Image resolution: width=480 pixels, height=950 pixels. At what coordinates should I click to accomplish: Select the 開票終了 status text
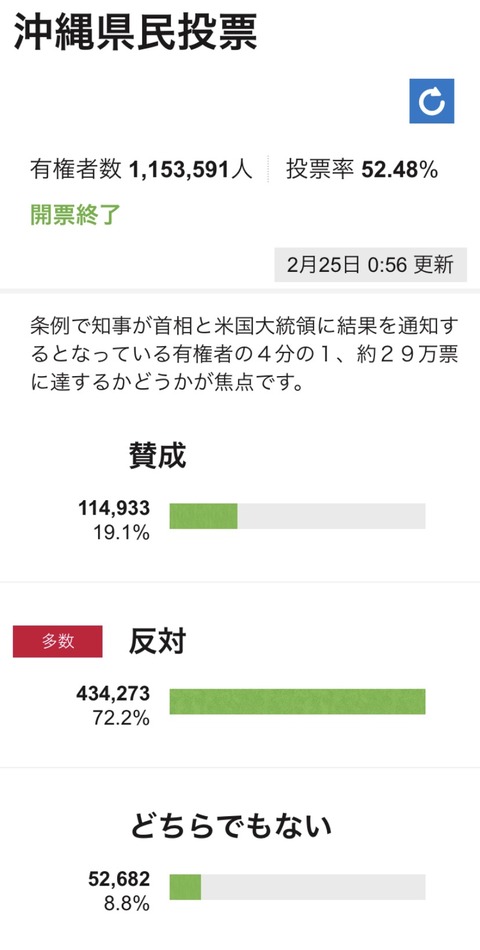[x=76, y=215]
